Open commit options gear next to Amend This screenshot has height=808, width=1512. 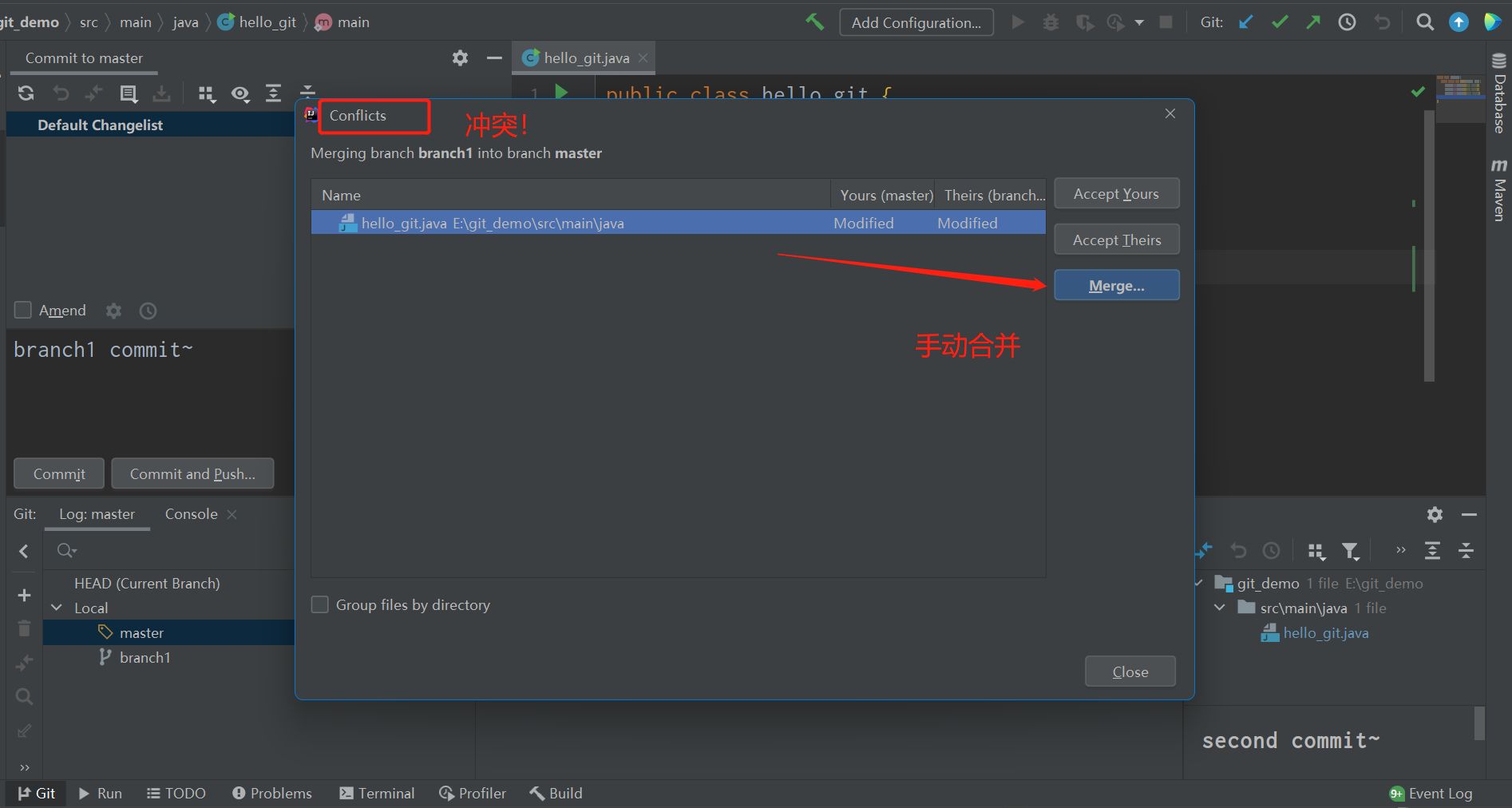(114, 311)
